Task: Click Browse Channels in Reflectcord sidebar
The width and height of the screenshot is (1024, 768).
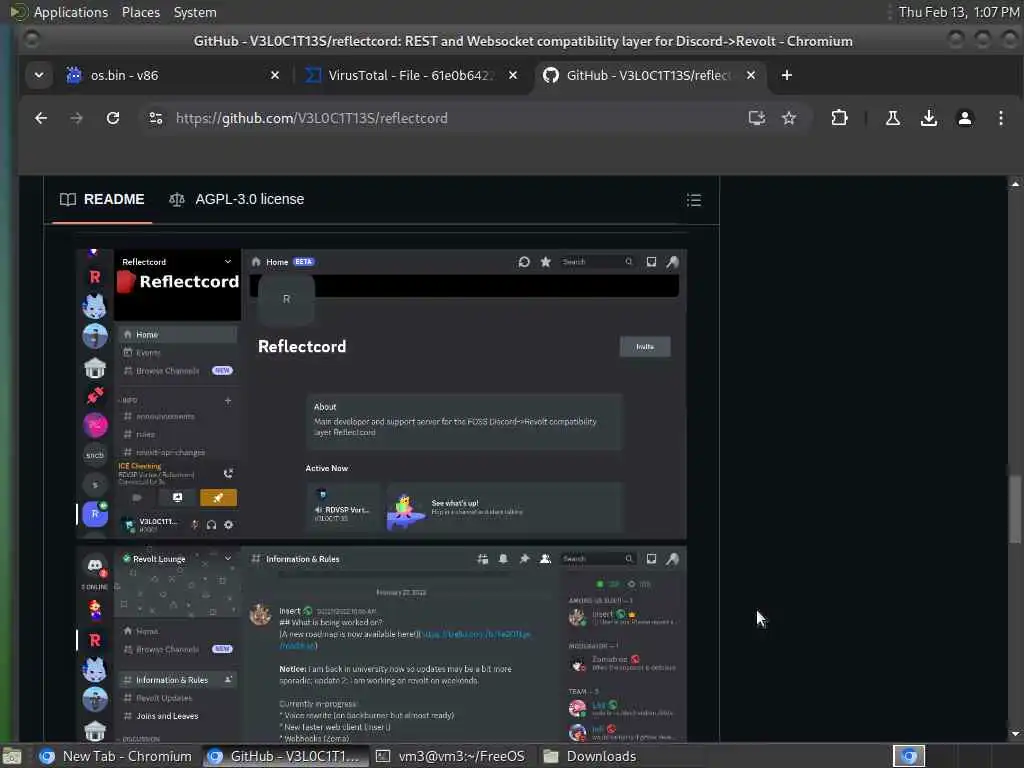Action: click(x=178, y=370)
